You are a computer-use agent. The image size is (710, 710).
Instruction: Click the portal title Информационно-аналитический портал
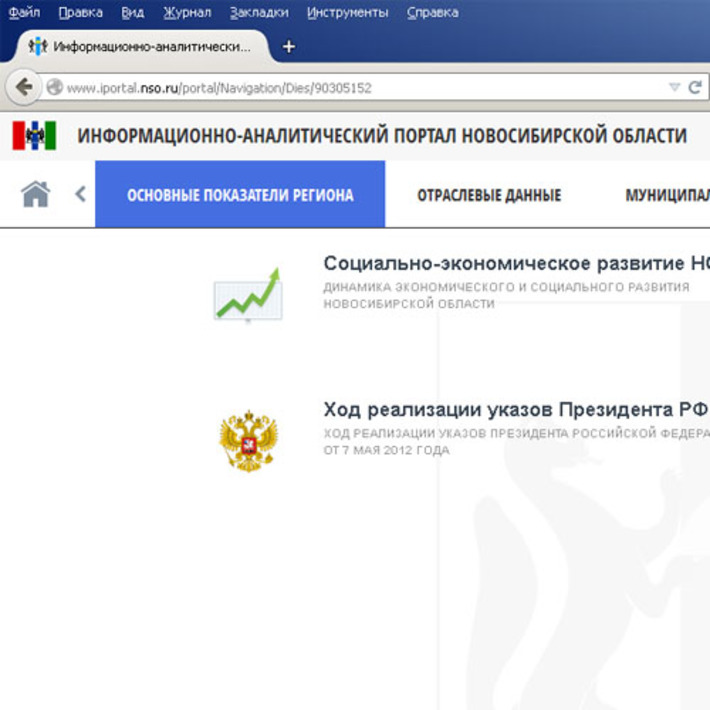pyautogui.click(x=382, y=135)
